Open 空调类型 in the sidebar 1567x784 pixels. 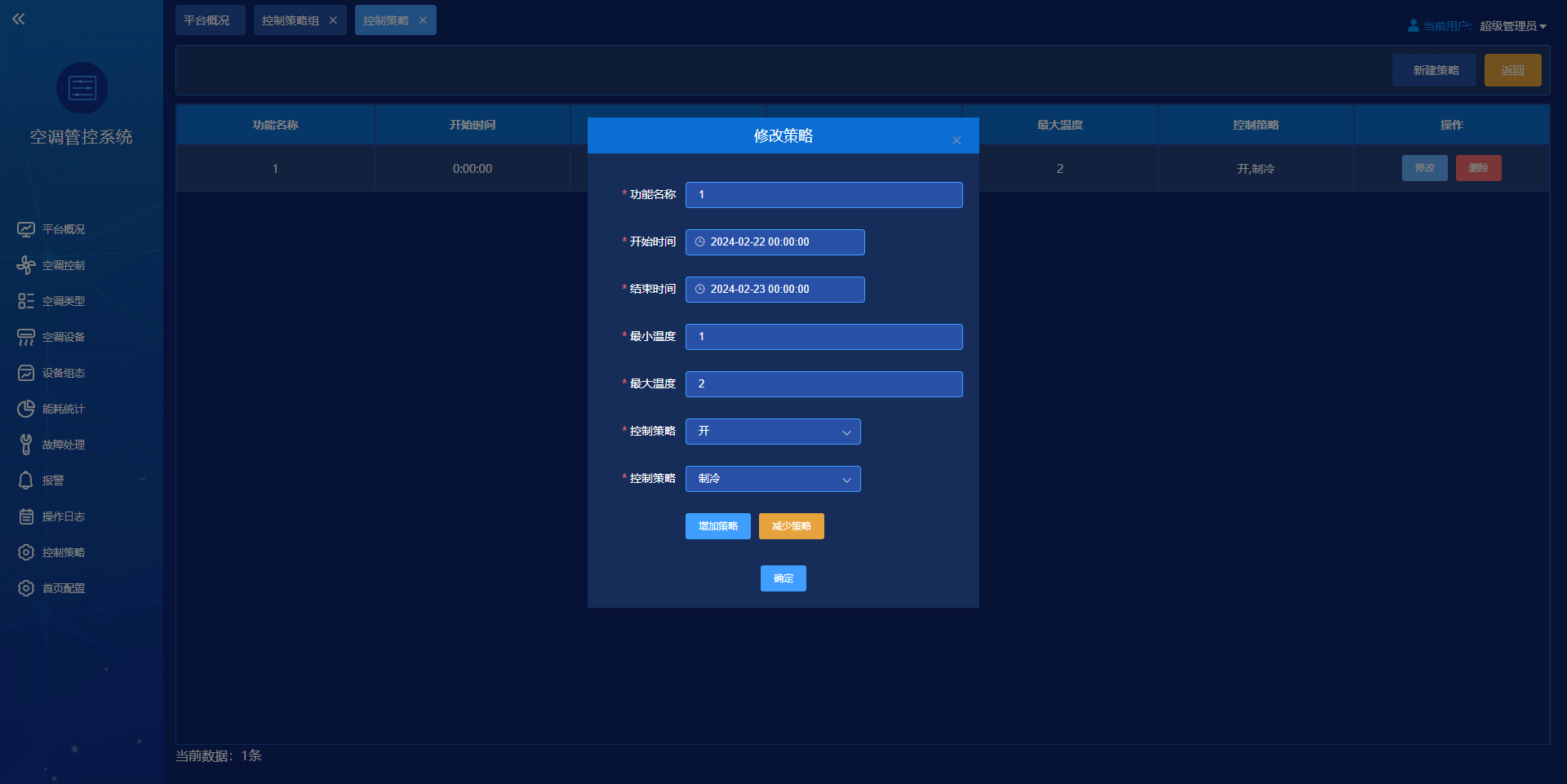(64, 301)
